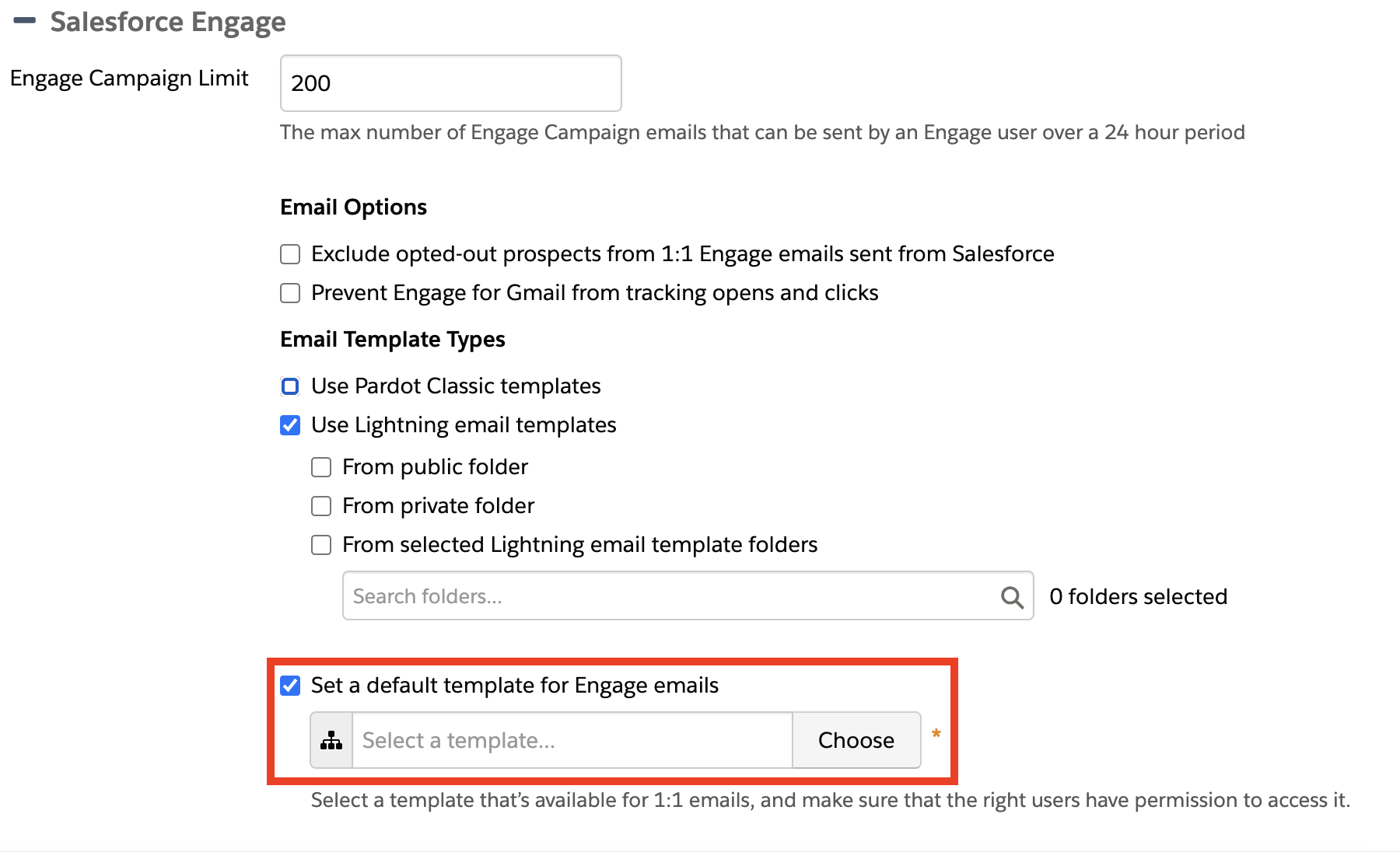The image size is (1400, 852).
Task: Click the 0 folders selected label
Action: pos(1138,596)
